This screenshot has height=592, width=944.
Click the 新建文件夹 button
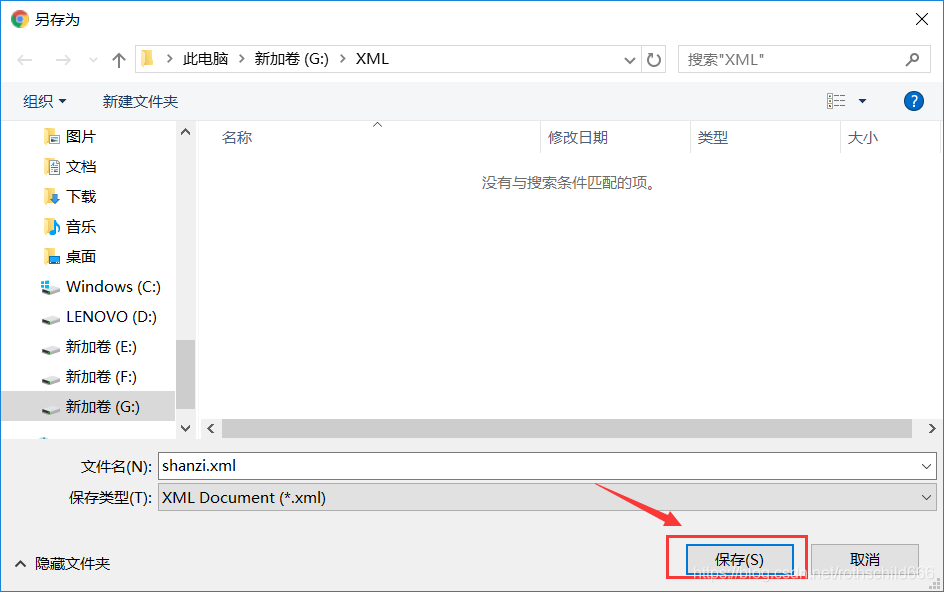(x=140, y=101)
